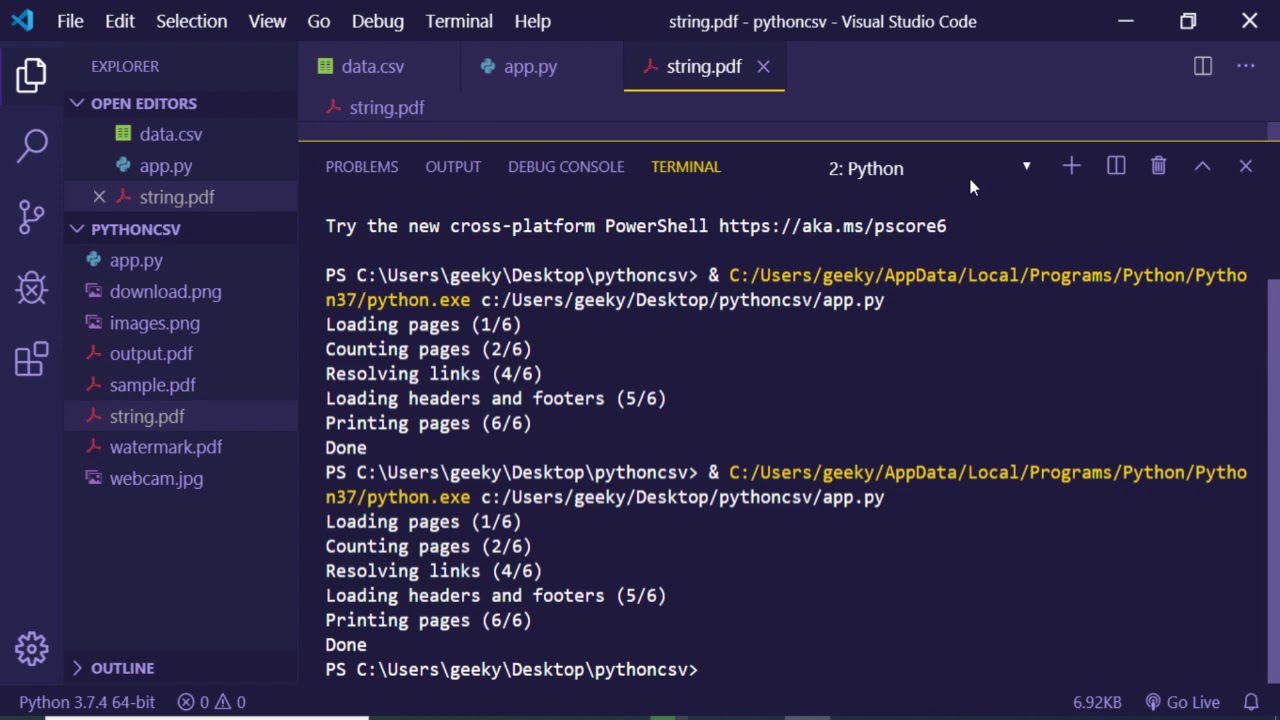Open notifications bell in status bar
Screen dimensions: 1280x720
[1251, 702]
